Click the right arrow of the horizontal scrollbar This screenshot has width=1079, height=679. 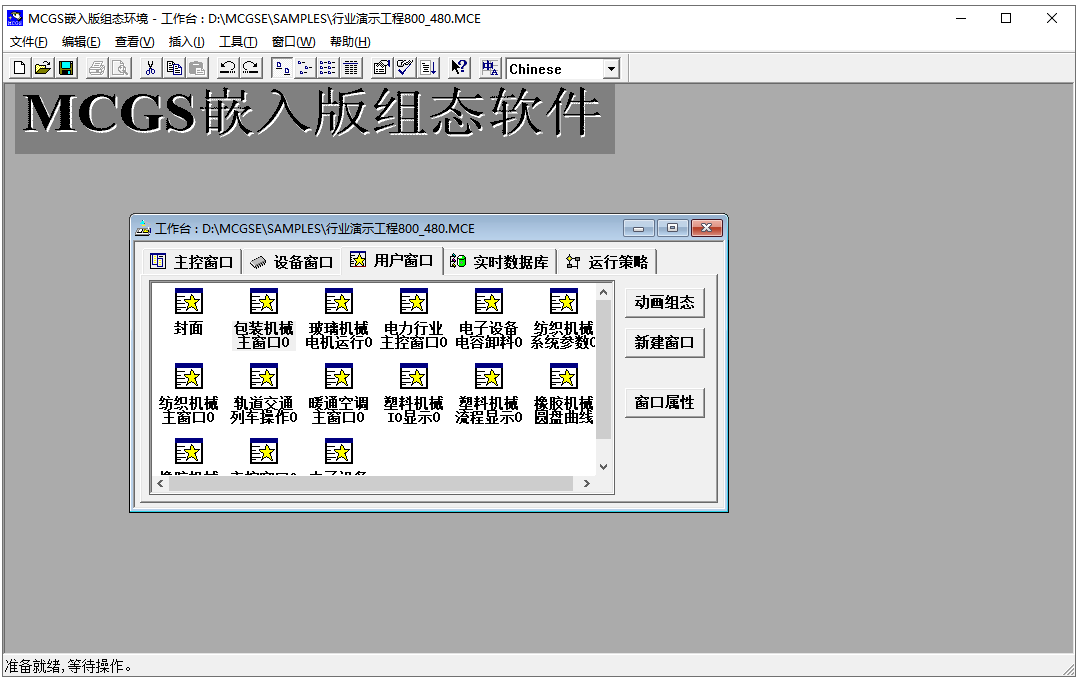click(x=587, y=484)
